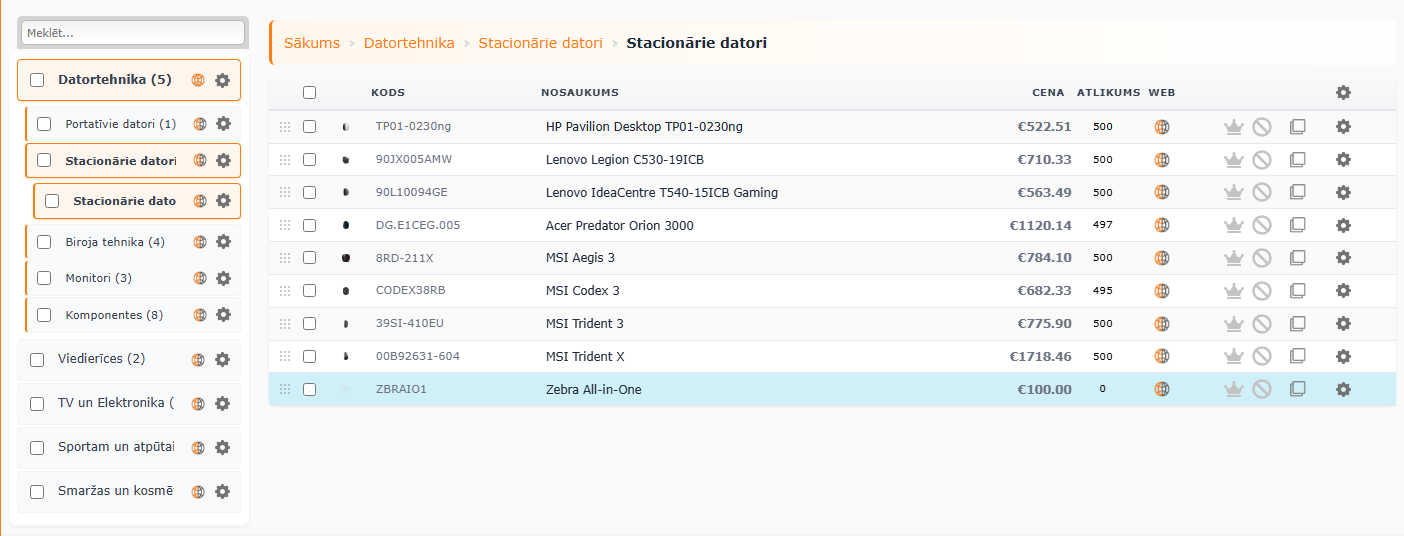Toggle select-all checkbox in table header
This screenshot has height=536, width=1404.
point(310,92)
